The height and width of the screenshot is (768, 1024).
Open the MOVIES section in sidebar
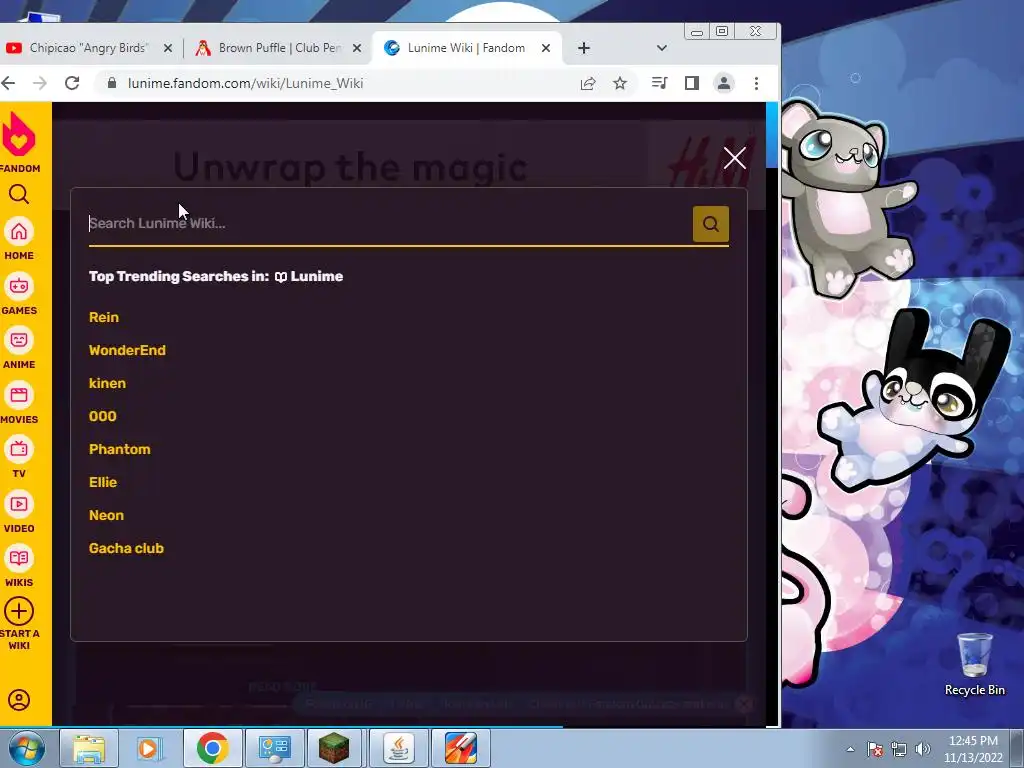point(19,403)
